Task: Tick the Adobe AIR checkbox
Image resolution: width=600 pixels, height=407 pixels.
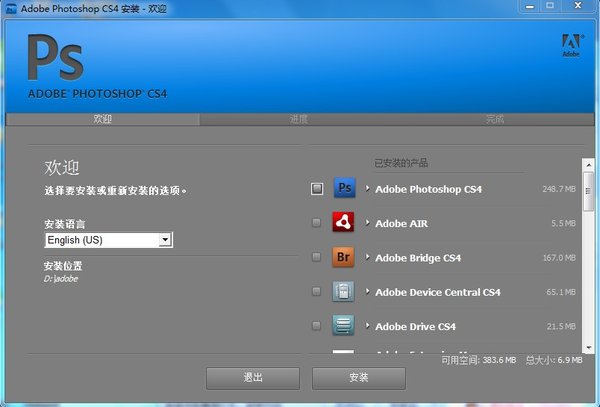Action: (316, 223)
